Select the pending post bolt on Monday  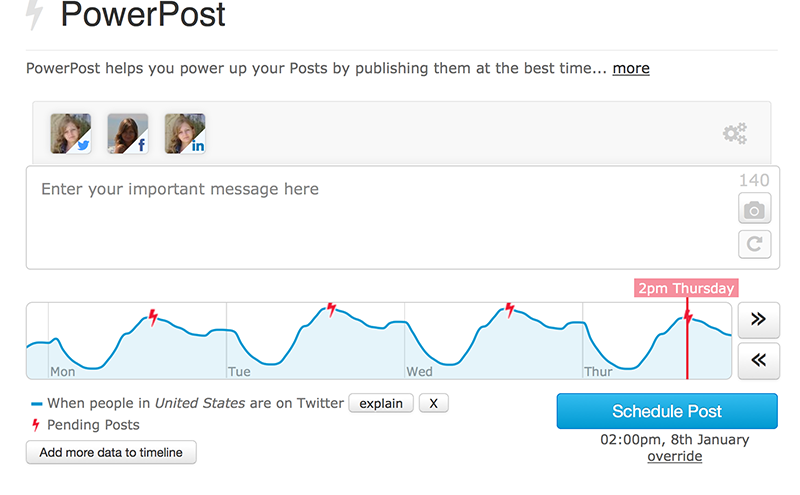click(x=153, y=317)
